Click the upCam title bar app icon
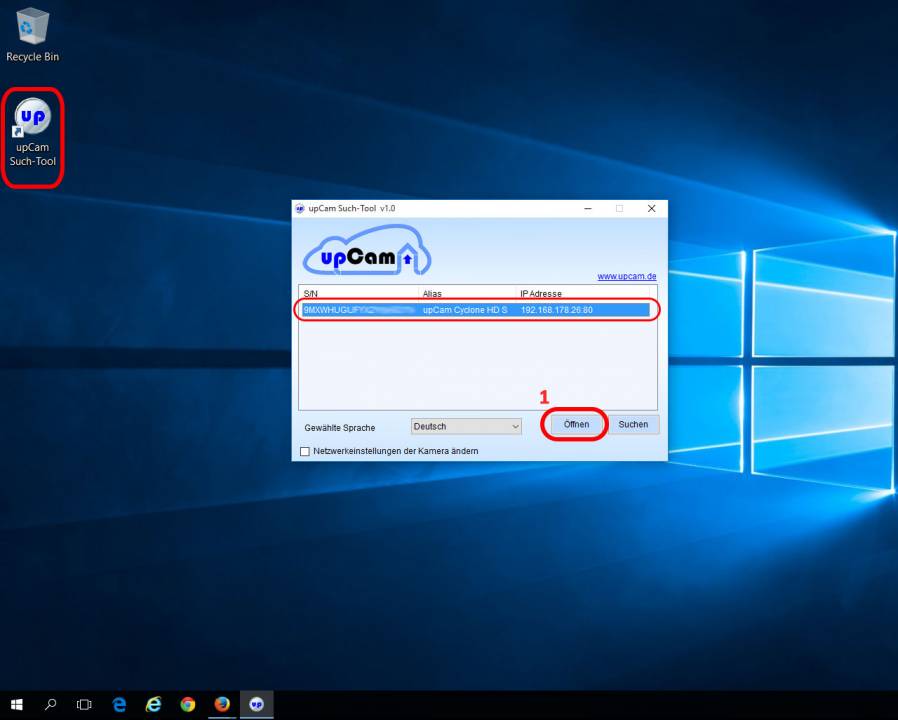898x720 pixels. pyautogui.click(x=300, y=208)
